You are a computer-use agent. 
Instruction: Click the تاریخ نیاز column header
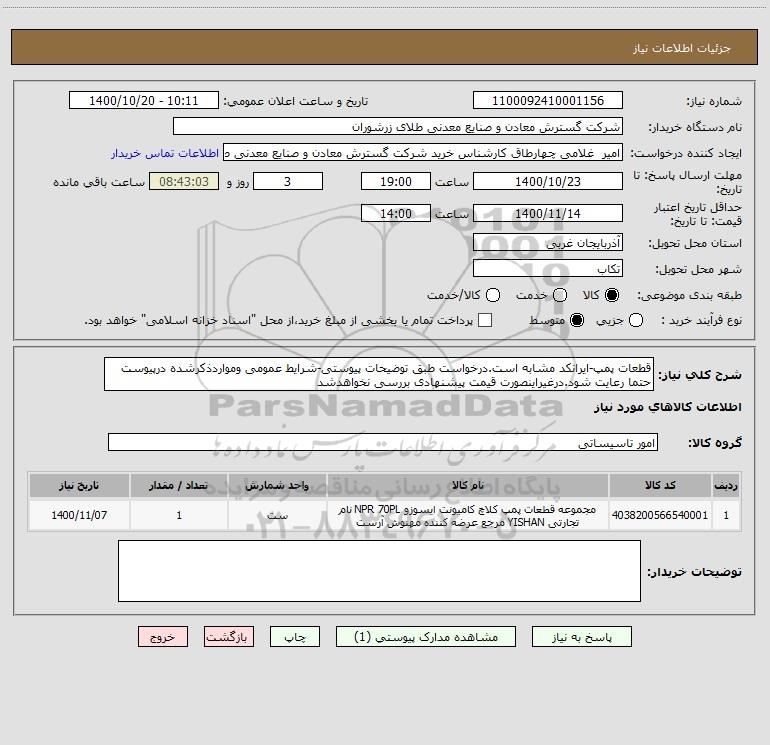pyautogui.click(x=79, y=485)
